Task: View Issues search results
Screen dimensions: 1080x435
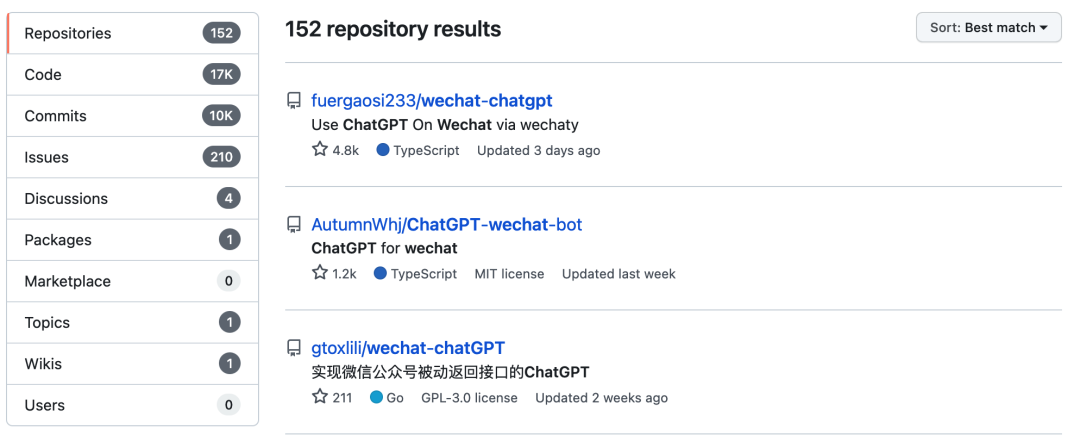Action: click(45, 157)
